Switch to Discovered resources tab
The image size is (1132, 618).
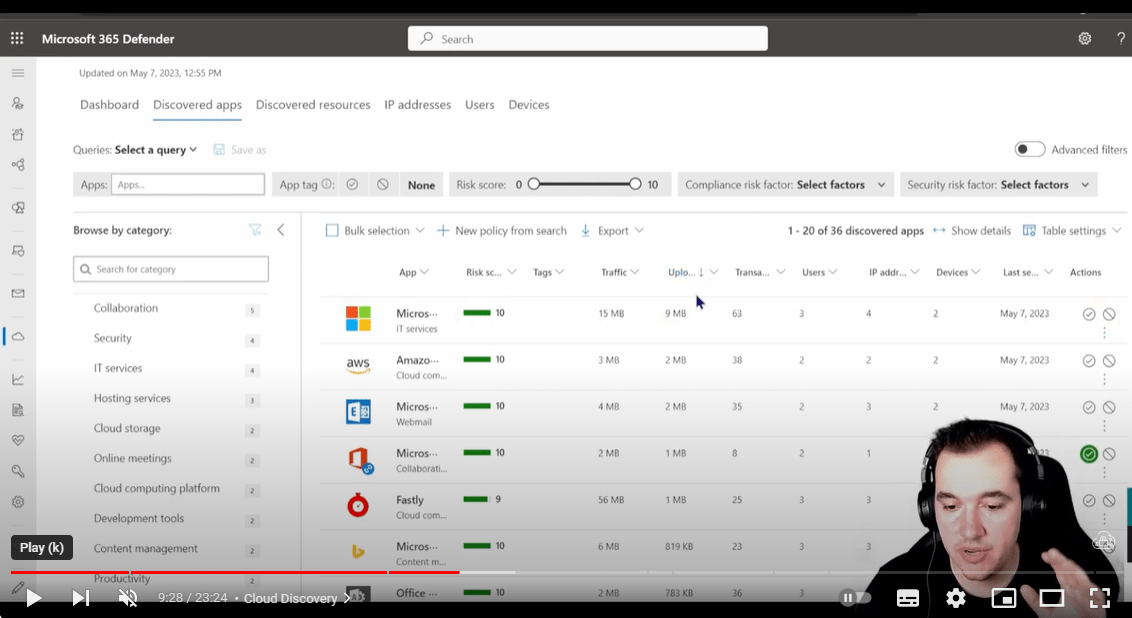pos(313,105)
